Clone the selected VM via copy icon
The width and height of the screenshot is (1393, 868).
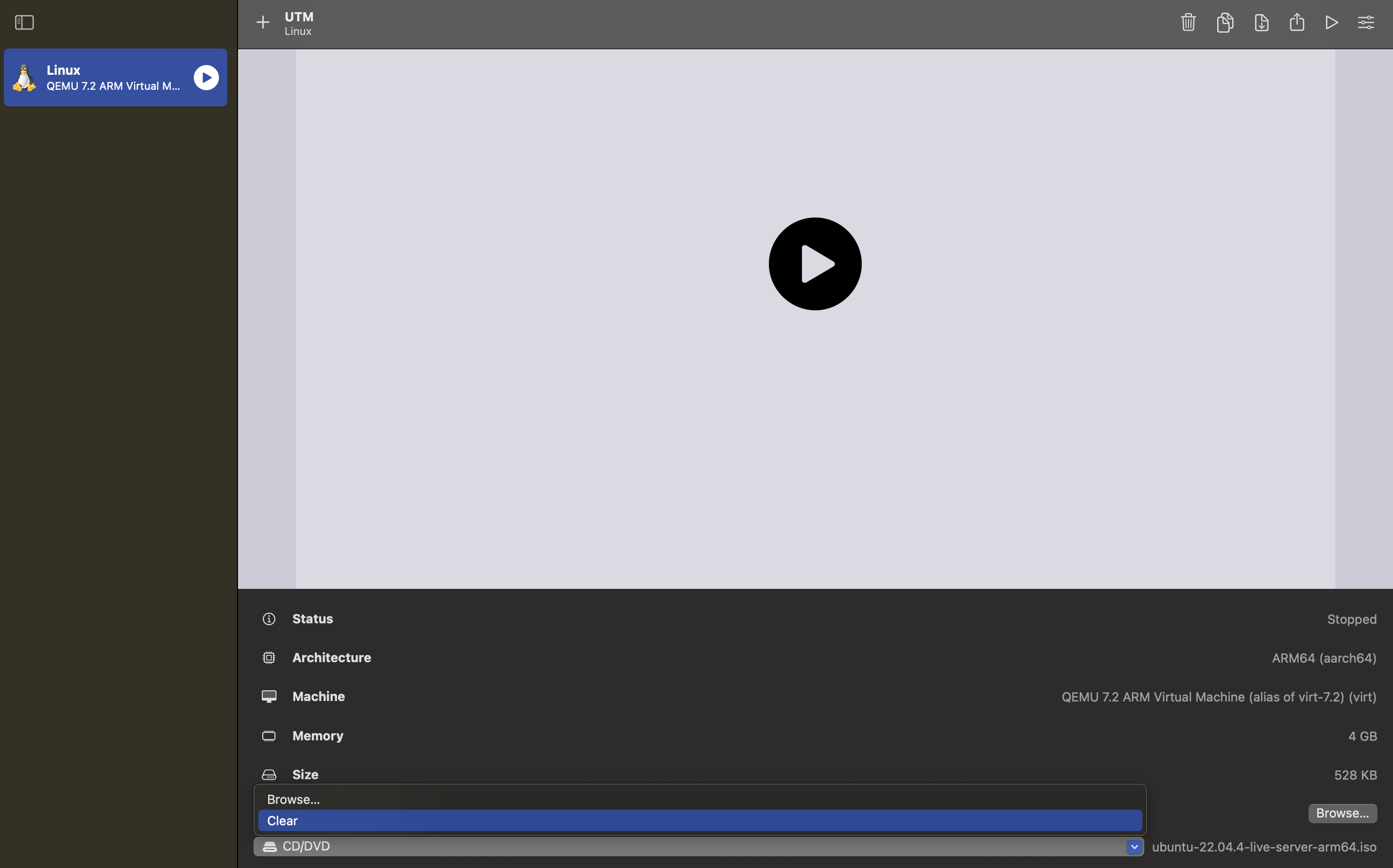pyautogui.click(x=1225, y=22)
